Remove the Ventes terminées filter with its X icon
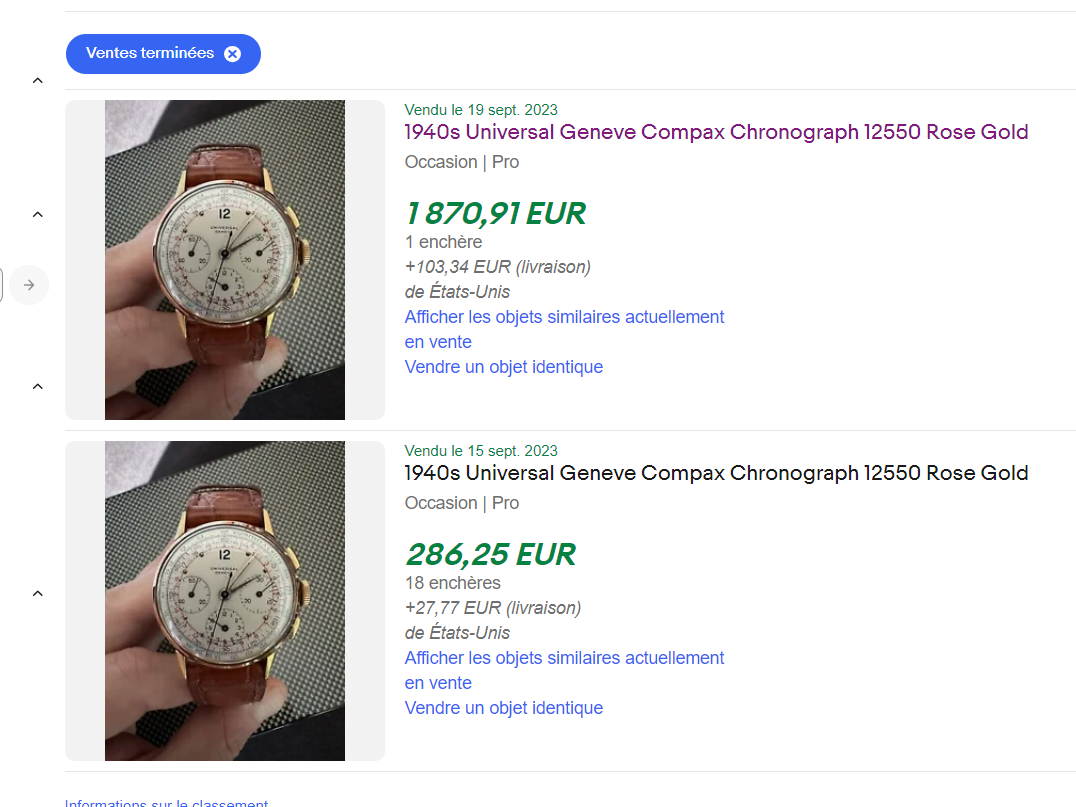Viewport: 1076px width, 807px height. point(232,54)
